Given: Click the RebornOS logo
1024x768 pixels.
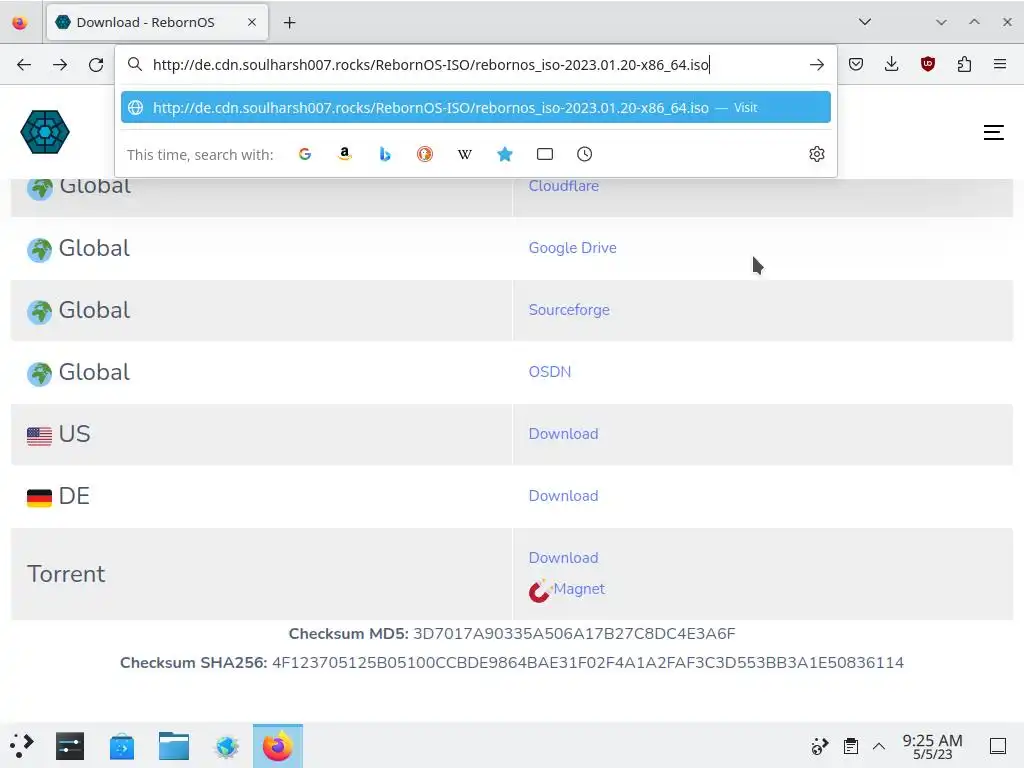Looking at the screenshot, I should [45, 132].
